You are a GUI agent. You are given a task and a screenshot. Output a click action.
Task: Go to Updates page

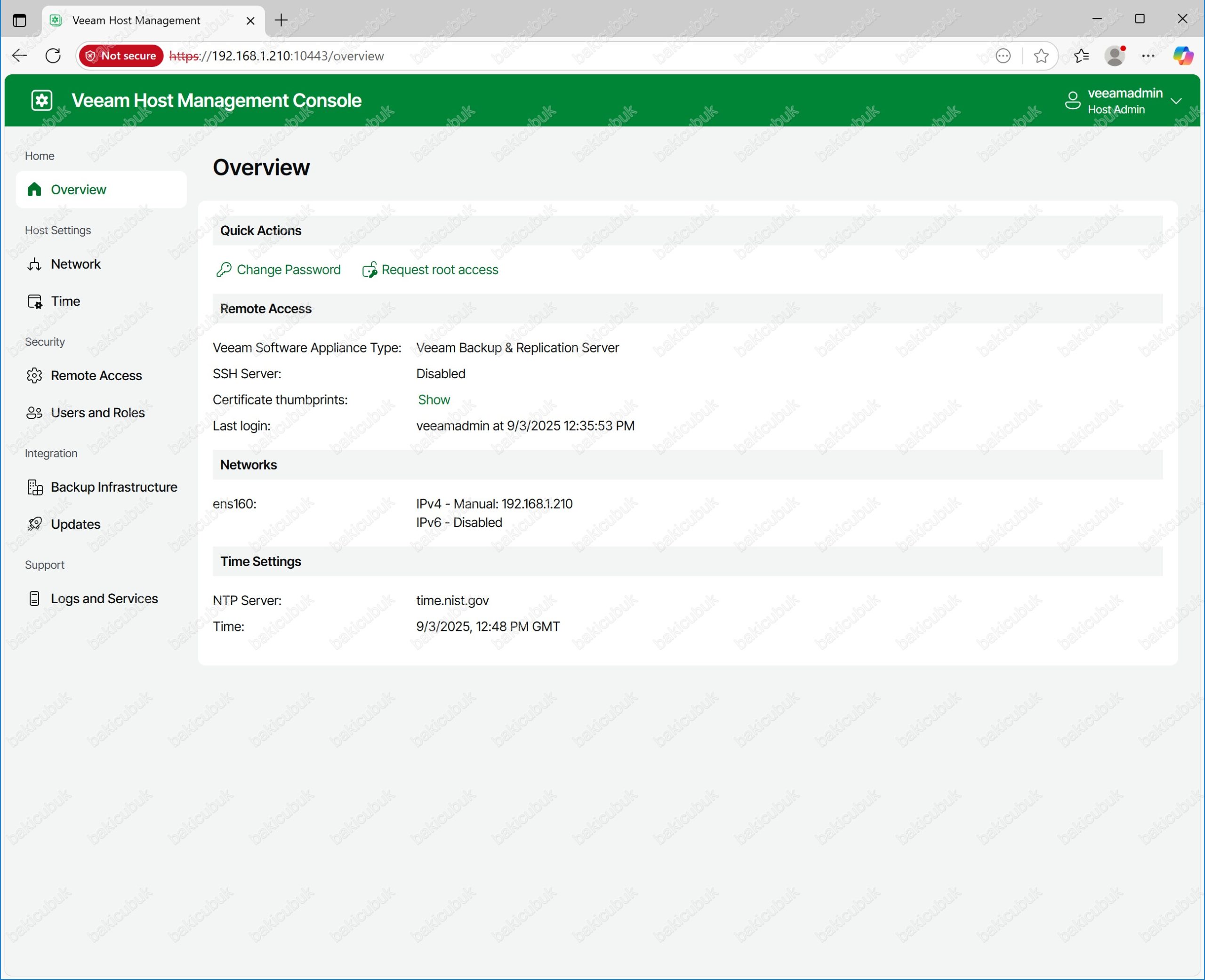pyautogui.click(x=101, y=525)
